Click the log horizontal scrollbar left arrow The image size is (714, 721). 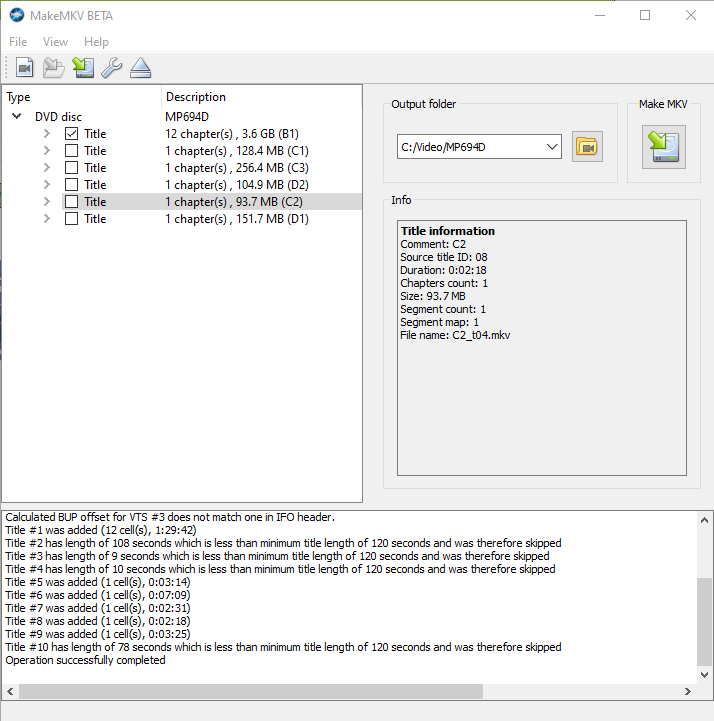pos(10,691)
